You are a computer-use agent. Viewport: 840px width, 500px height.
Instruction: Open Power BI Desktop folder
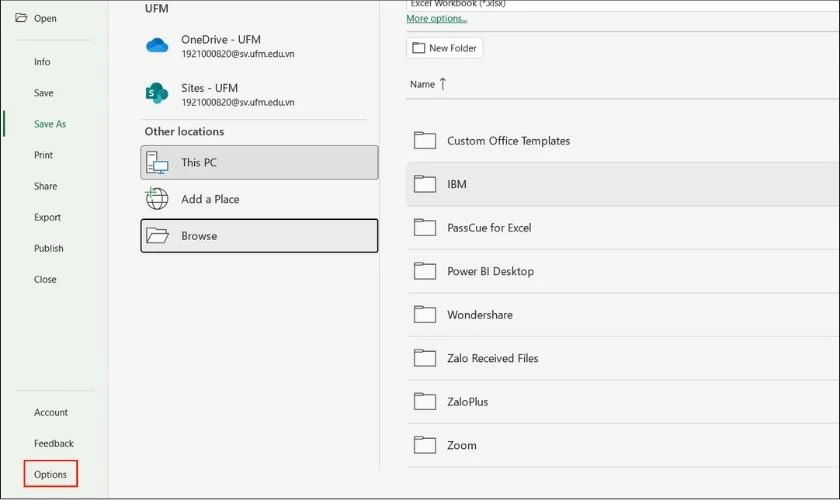tap(622, 271)
